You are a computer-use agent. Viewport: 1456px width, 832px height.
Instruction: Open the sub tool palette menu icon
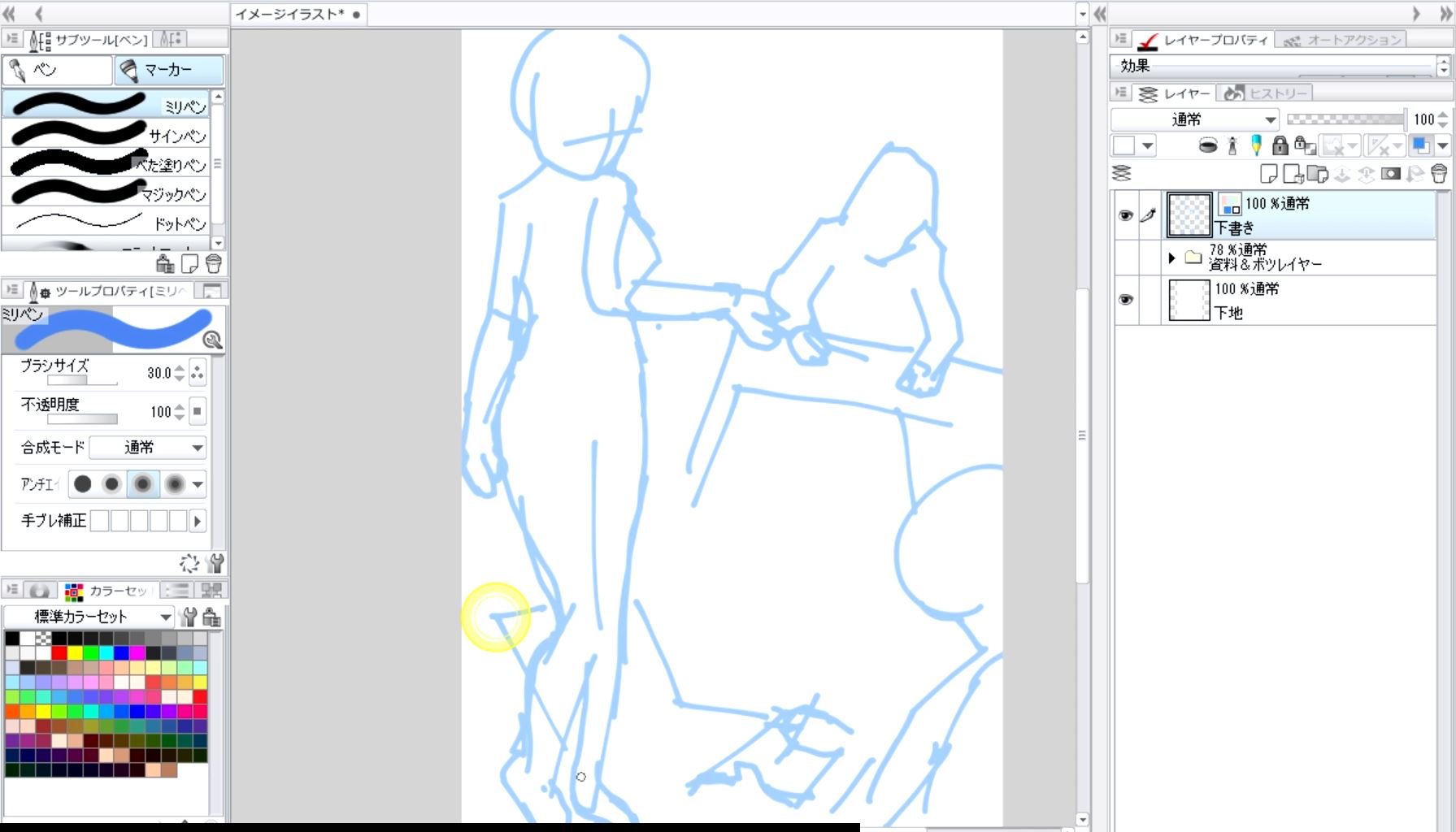tap(12, 38)
